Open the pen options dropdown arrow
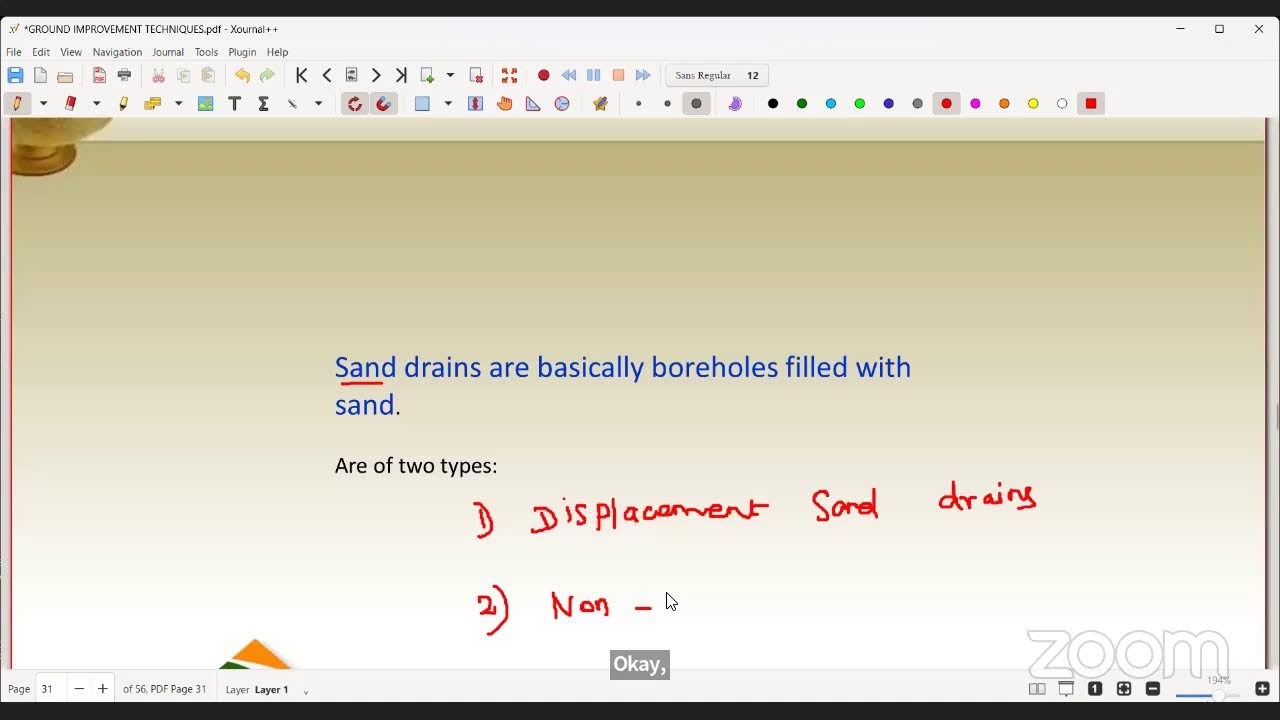Viewport: 1280px width, 720px height. pyautogui.click(x=43, y=103)
